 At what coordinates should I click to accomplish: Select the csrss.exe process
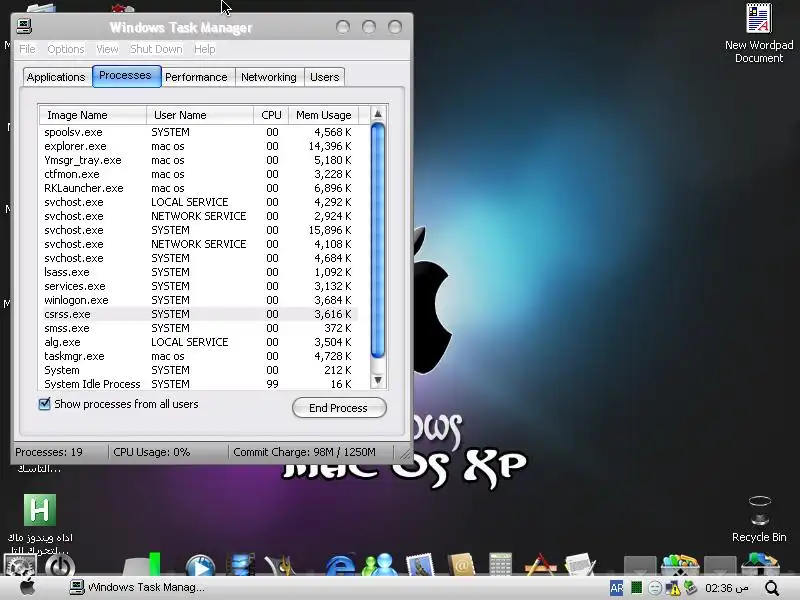point(199,314)
